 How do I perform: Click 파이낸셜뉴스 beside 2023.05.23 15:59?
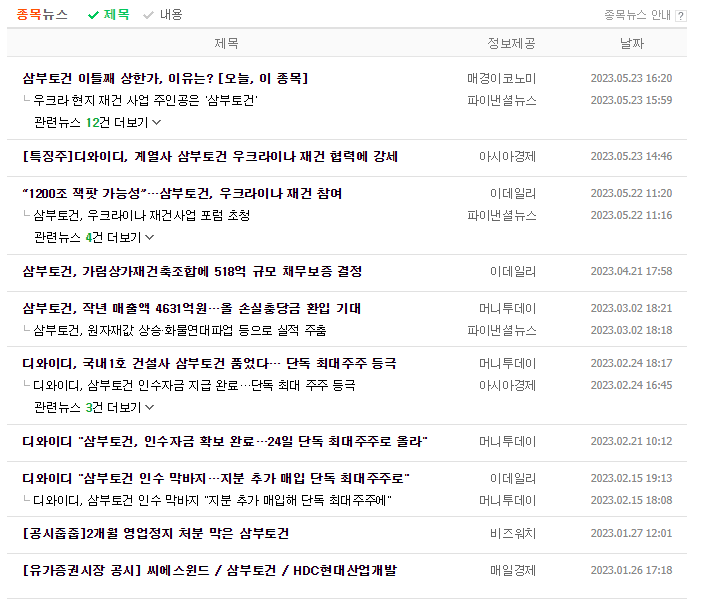point(501,100)
